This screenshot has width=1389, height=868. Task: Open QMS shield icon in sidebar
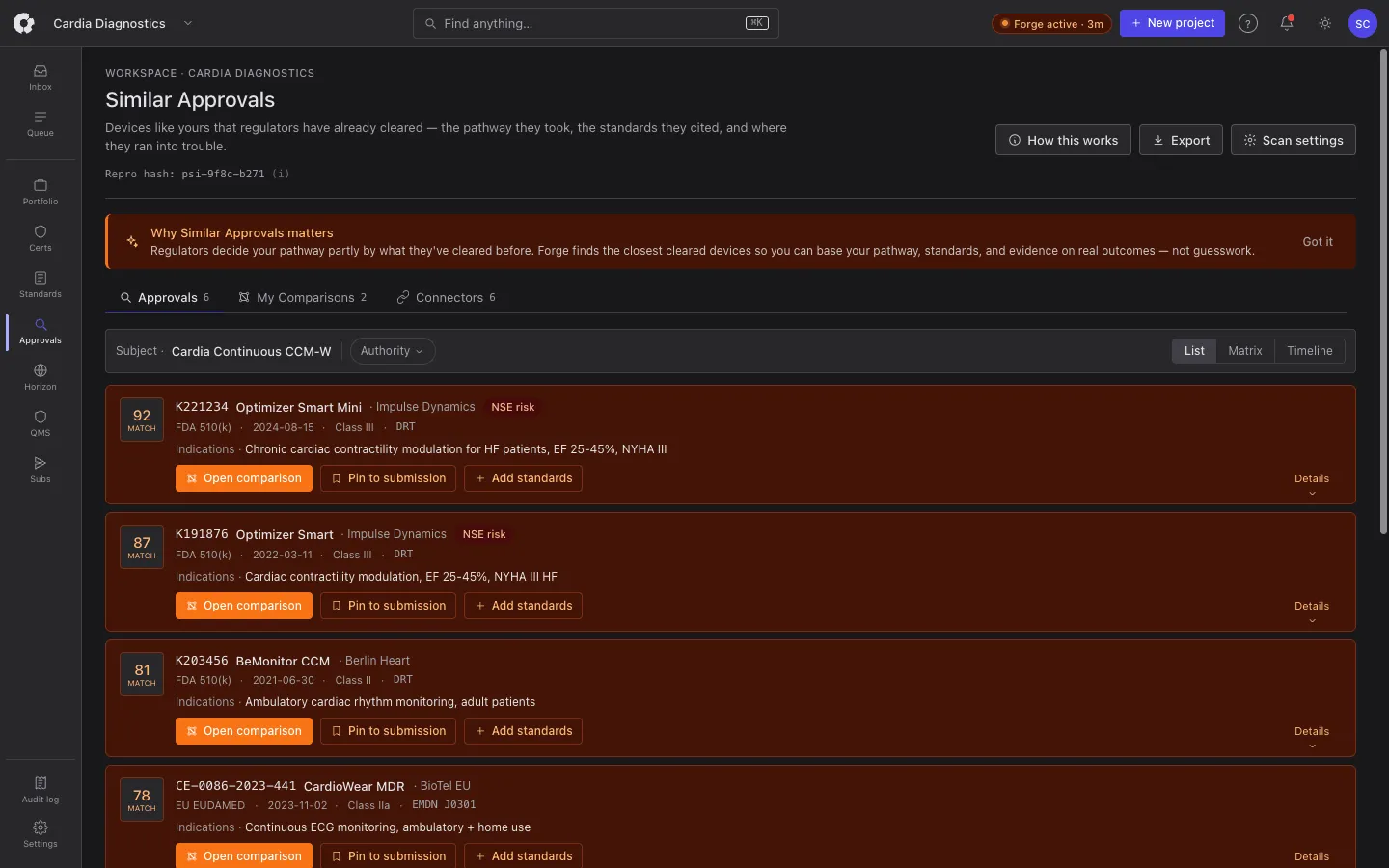point(41,423)
